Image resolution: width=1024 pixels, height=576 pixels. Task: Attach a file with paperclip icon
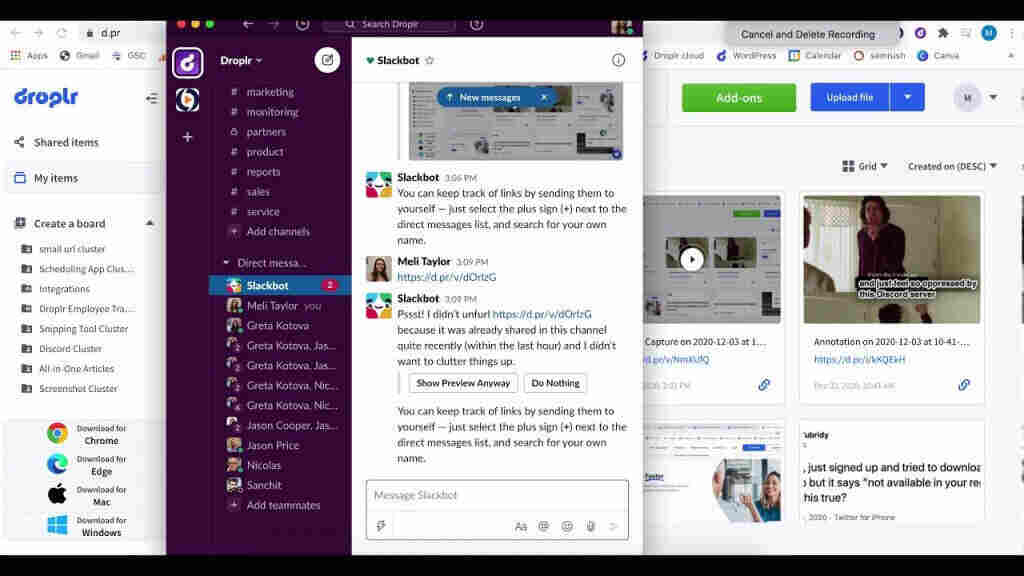[x=590, y=526]
